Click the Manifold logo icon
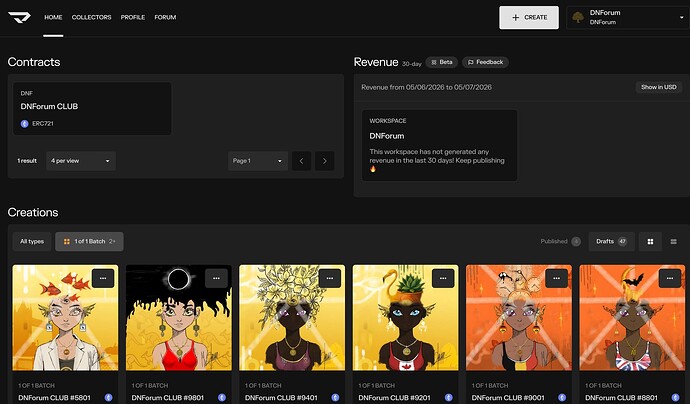Image resolution: width=690 pixels, height=404 pixels. point(19,17)
